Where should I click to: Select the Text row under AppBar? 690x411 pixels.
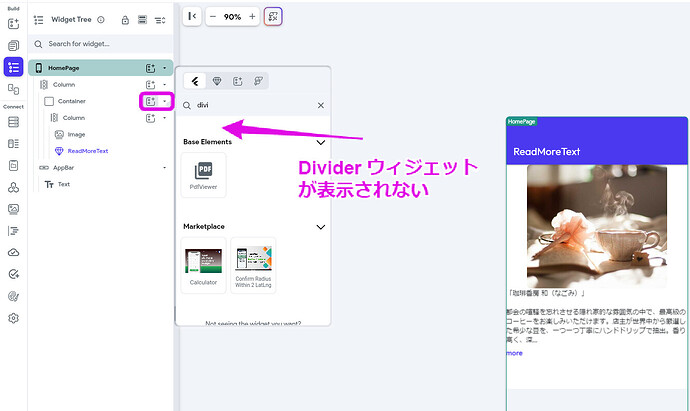[x=63, y=184]
